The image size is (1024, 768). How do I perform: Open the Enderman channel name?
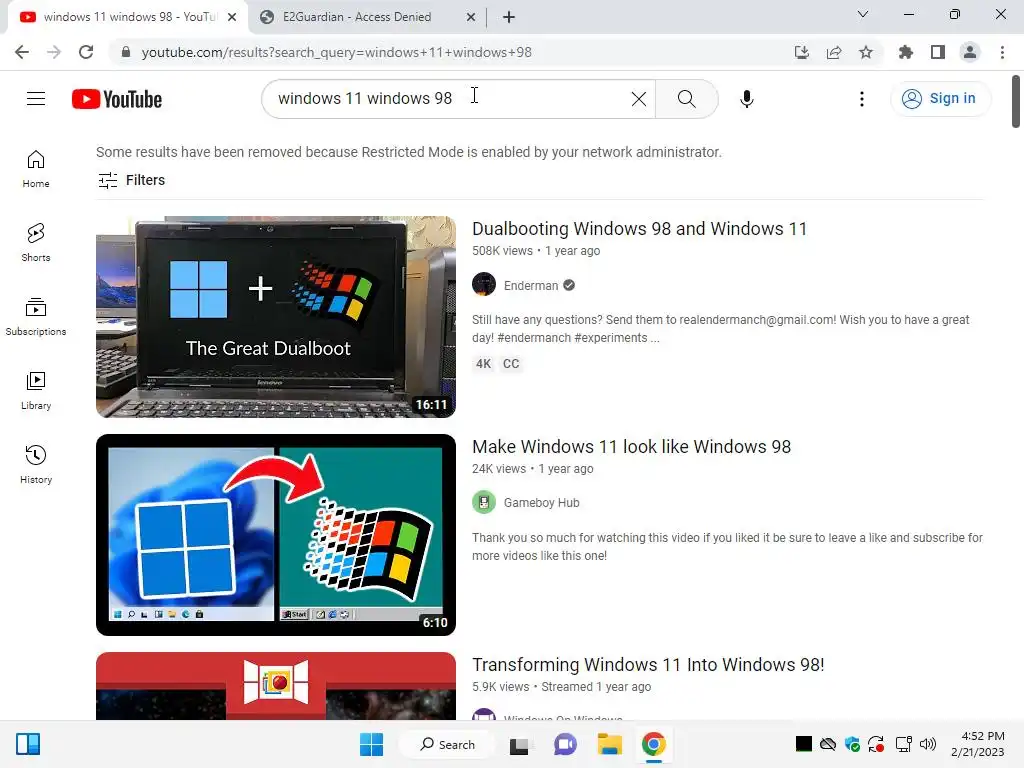[x=531, y=285]
